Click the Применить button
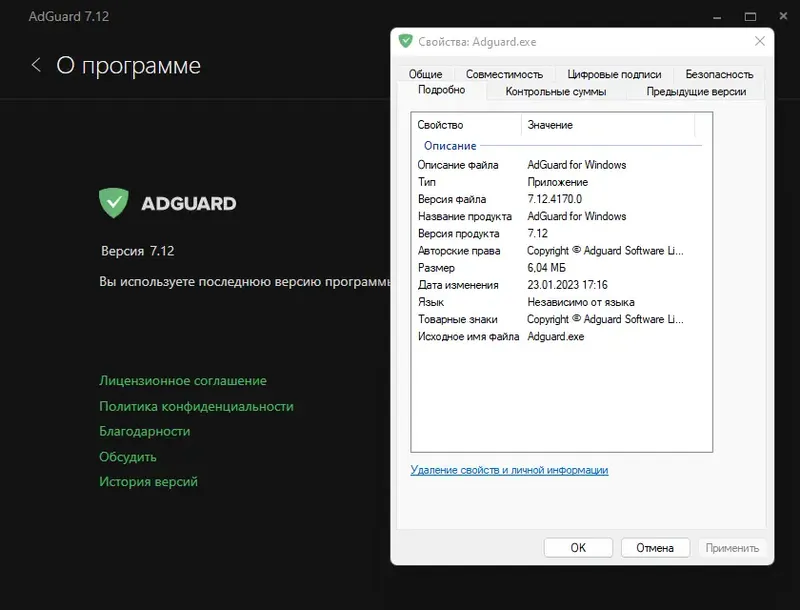 734,547
